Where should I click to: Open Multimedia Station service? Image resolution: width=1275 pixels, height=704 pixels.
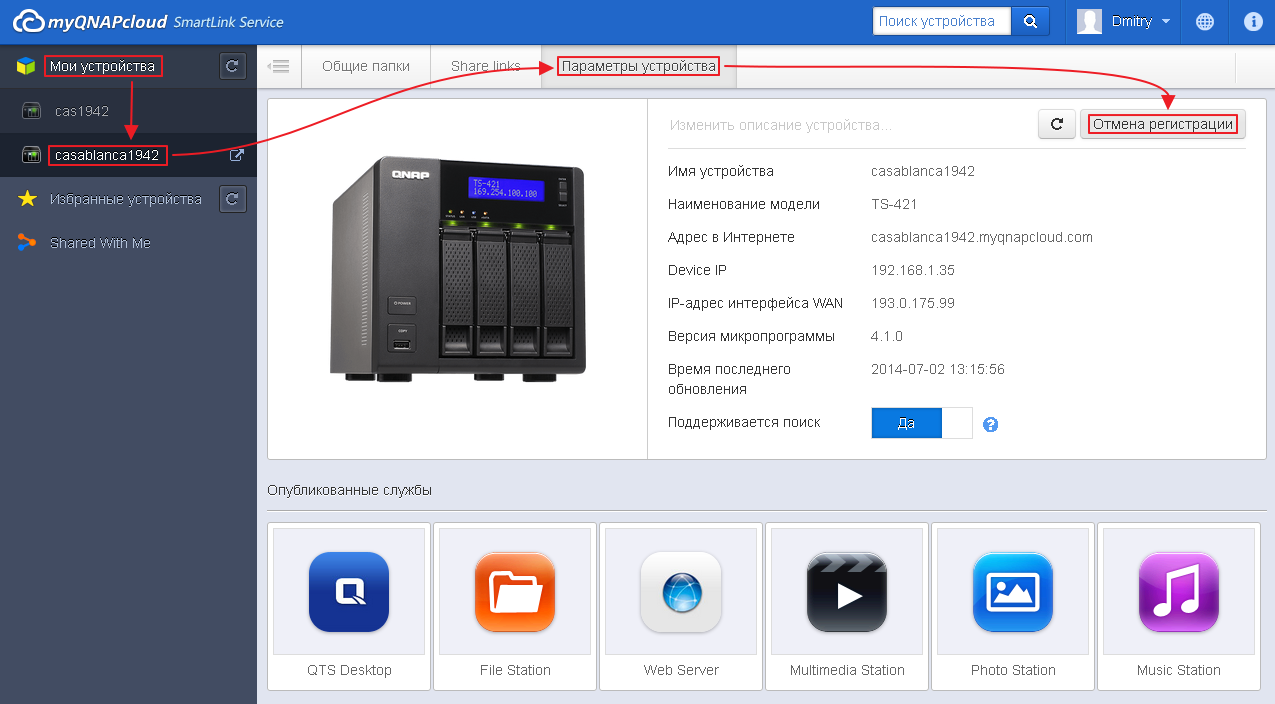(x=847, y=606)
